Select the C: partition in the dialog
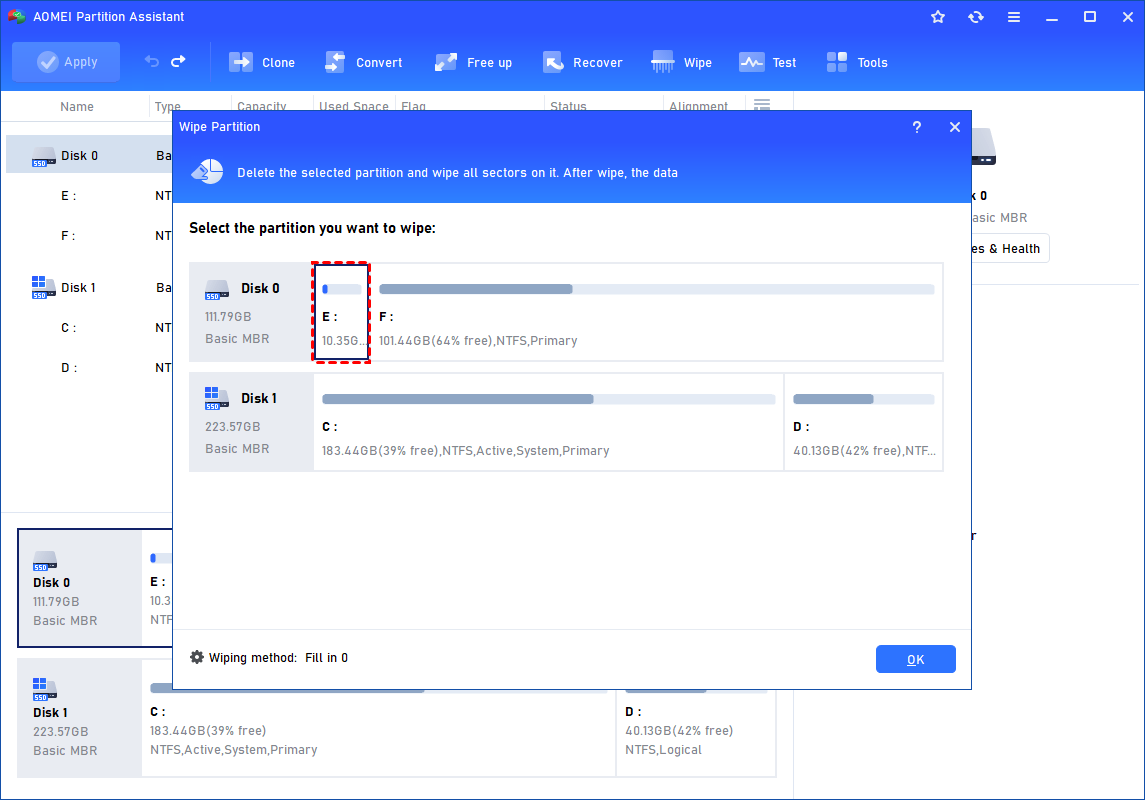The height and width of the screenshot is (800, 1145). click(x=548, y=422)
